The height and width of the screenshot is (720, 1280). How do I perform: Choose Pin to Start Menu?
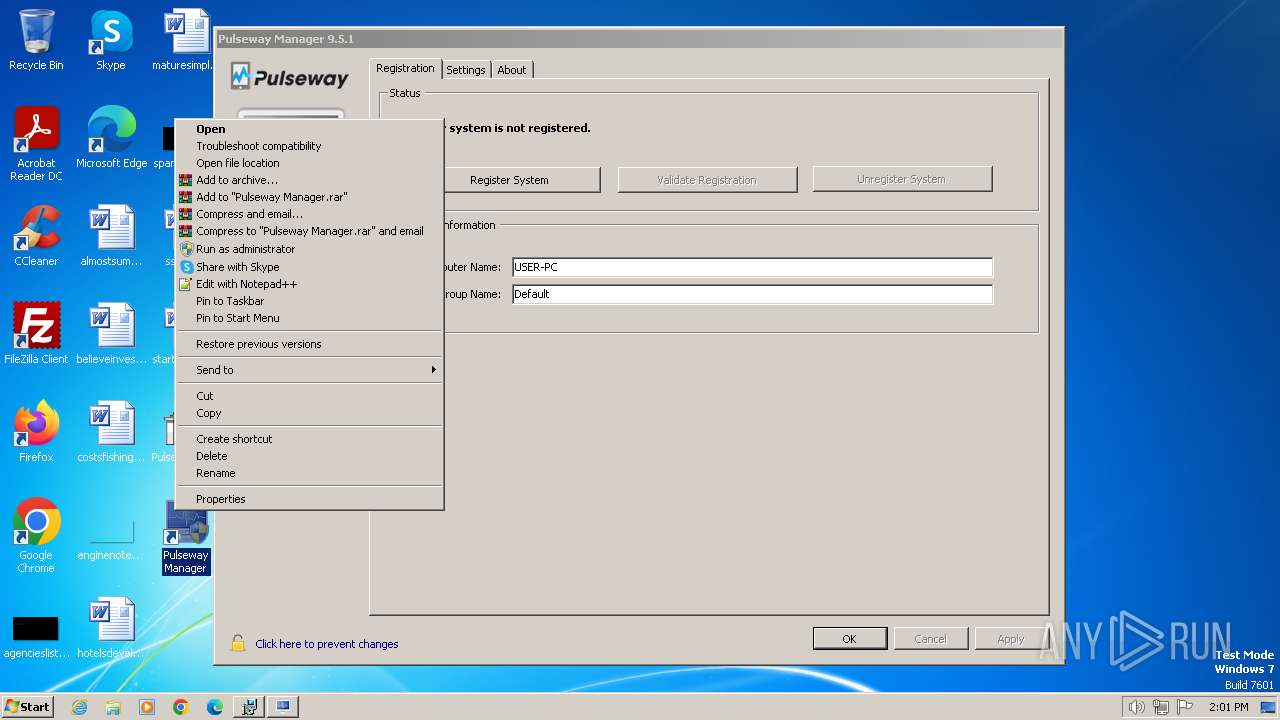(309, 318)
